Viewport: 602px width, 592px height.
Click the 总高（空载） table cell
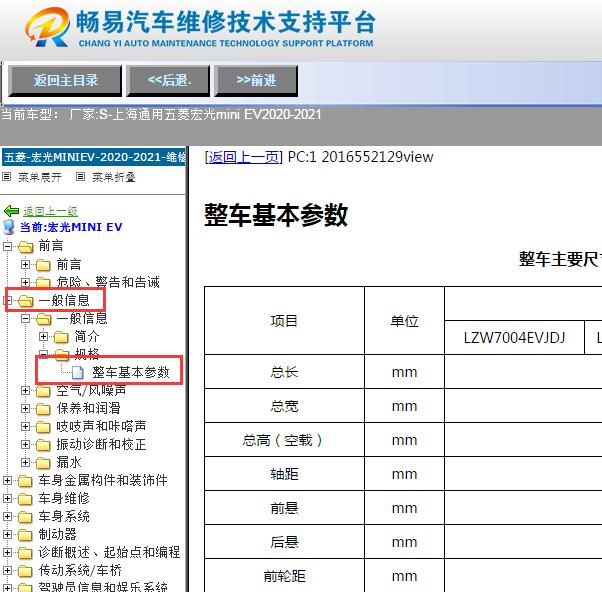coord(284,440)
